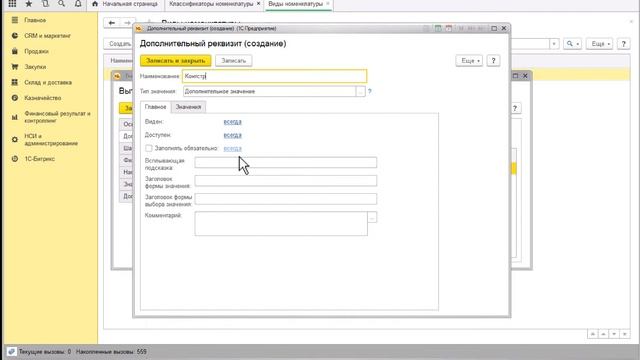Click Накопленные вызовы: 559 in status bar

click(x=111, y=351)
